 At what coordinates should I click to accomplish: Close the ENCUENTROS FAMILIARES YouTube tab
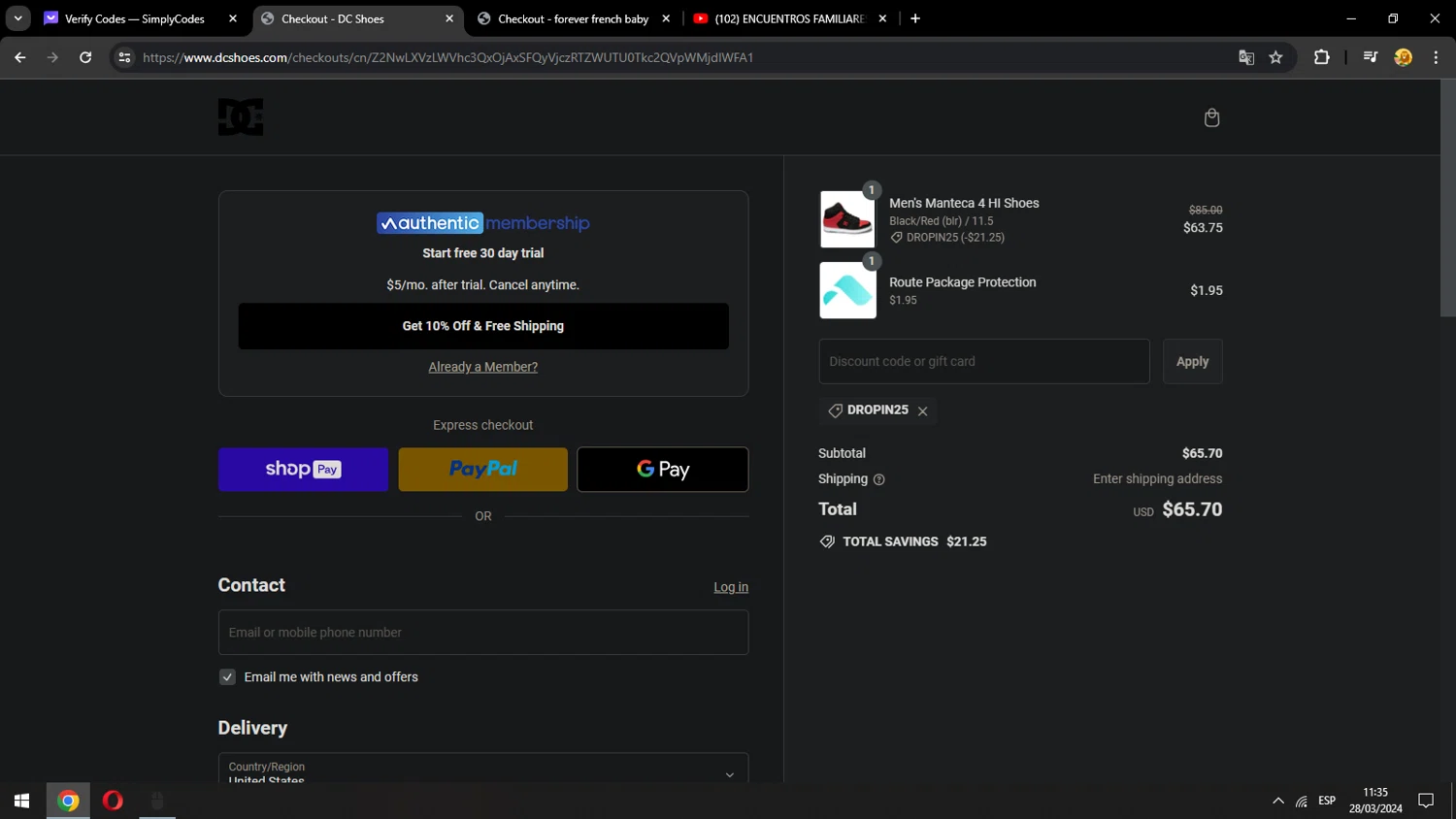click(882, 18)
